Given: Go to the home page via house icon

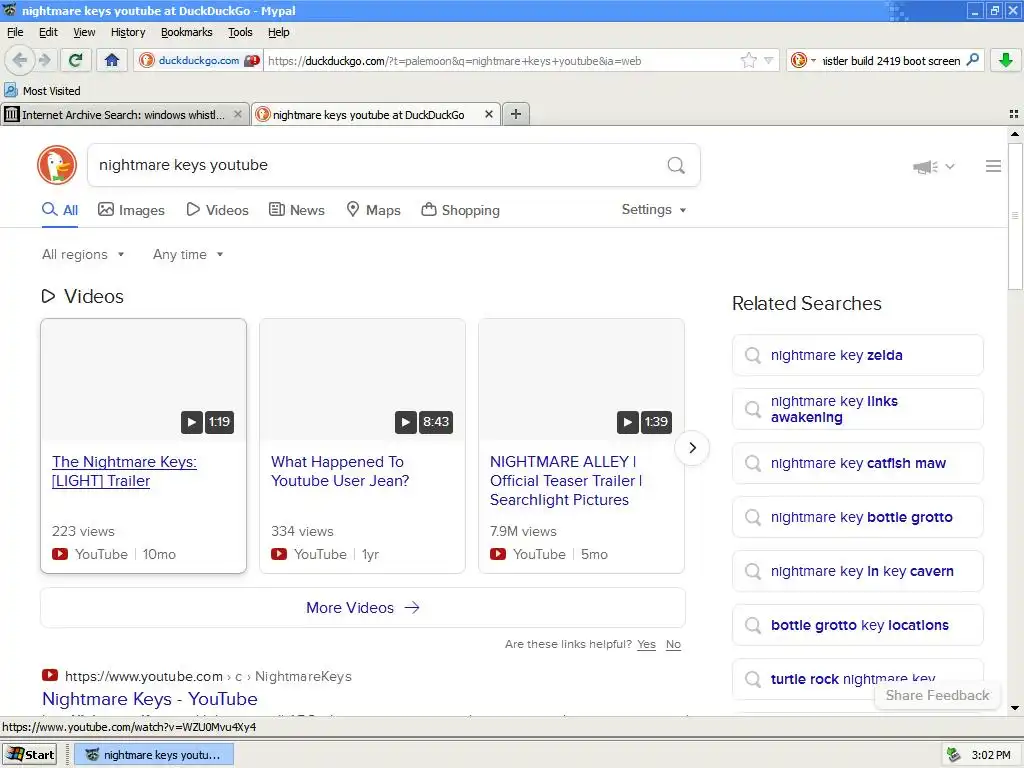Looking at the screenshot, I should [x=112, y=61].
